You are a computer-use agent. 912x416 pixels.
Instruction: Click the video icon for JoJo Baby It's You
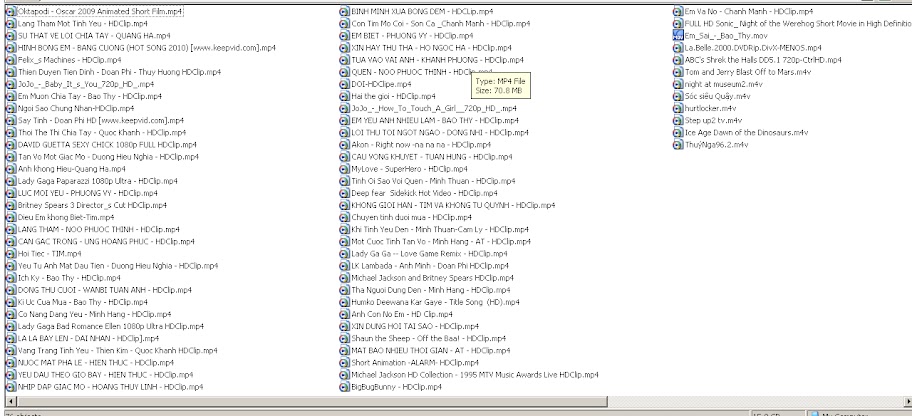tap(10, 84)
